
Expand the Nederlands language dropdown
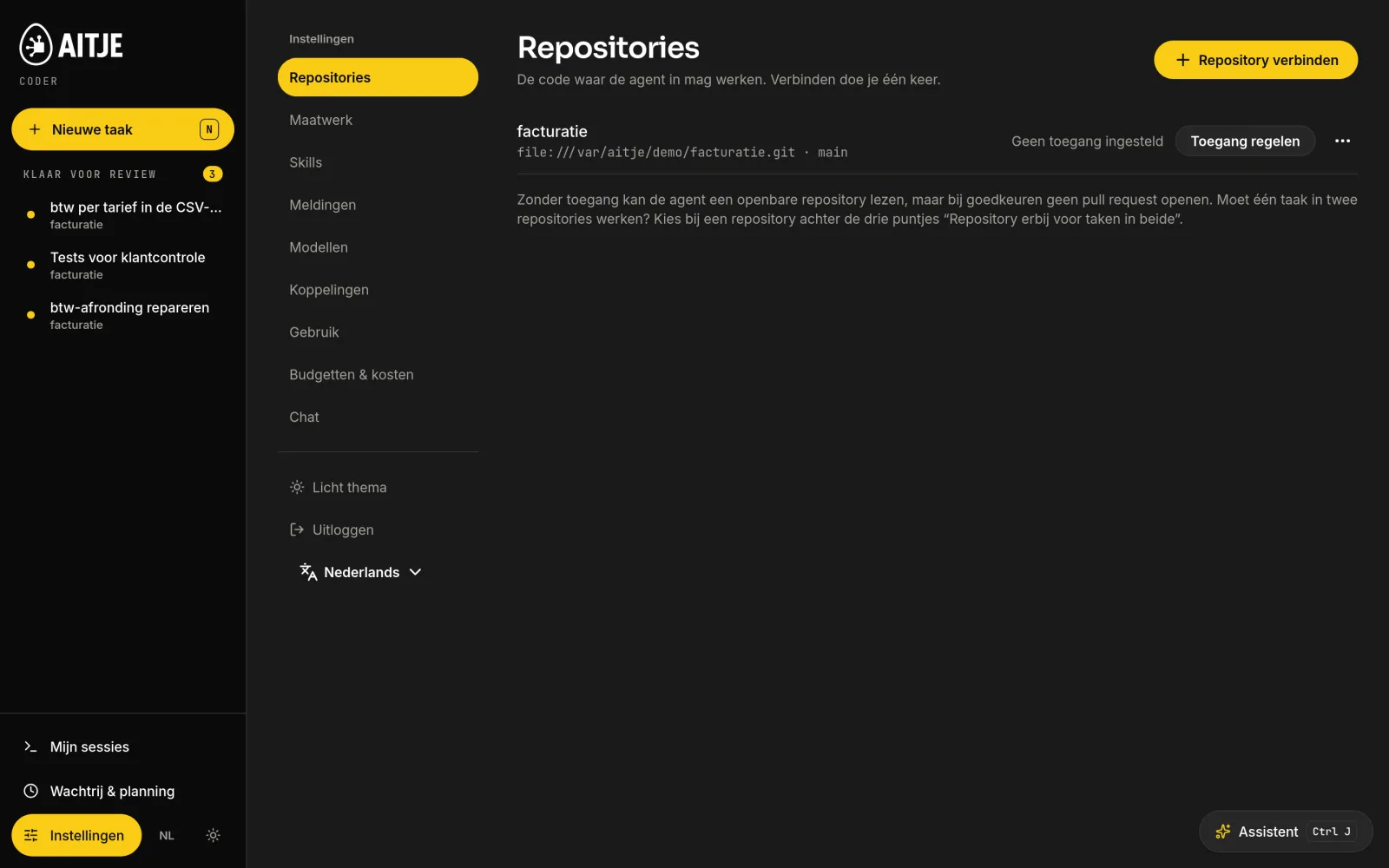(x=361, y=572)
